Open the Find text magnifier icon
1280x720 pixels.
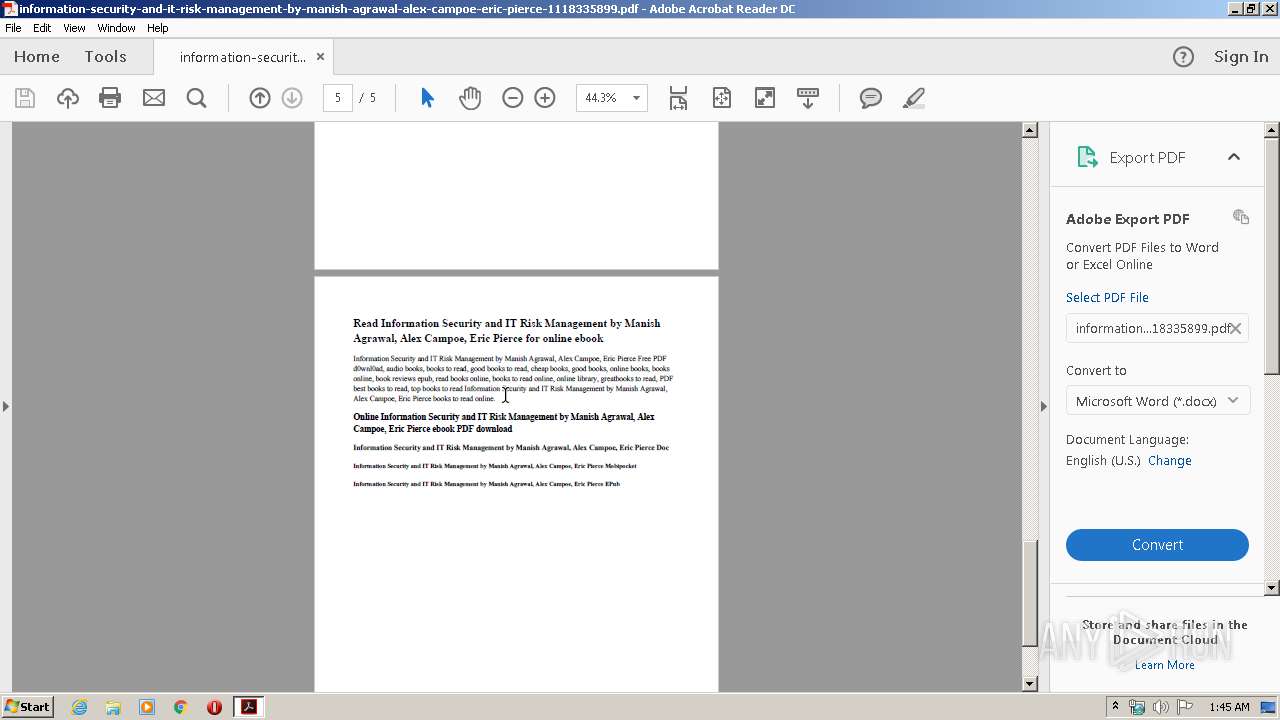tap(197, 98)
